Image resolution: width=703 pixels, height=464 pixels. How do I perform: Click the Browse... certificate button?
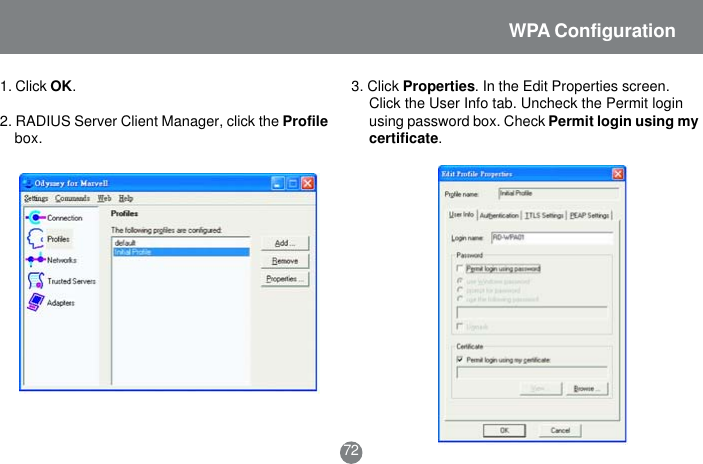[x=587, y=389]
